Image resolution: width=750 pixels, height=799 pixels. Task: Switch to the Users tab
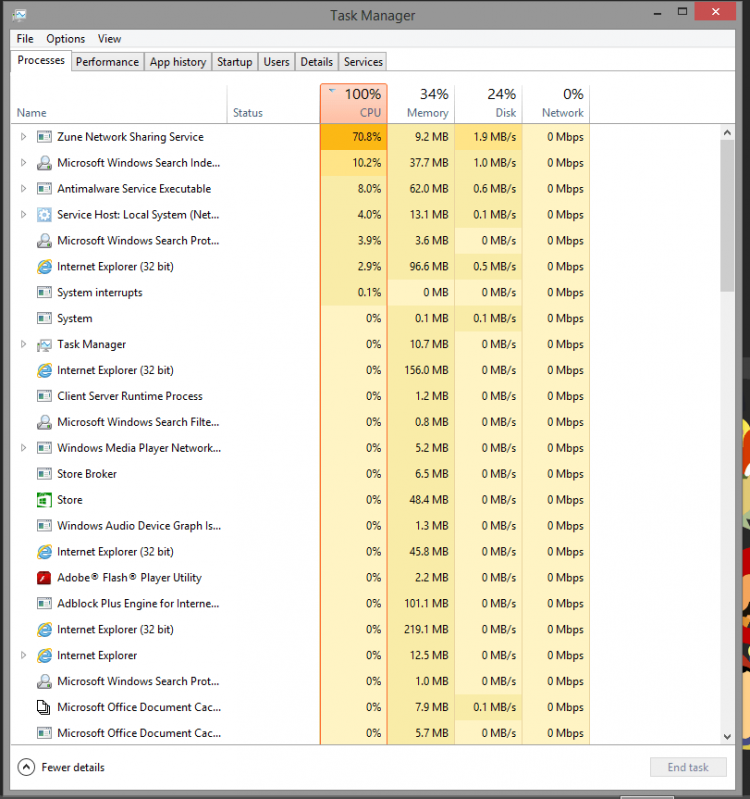pyautogui.click(x=276, y=62)
